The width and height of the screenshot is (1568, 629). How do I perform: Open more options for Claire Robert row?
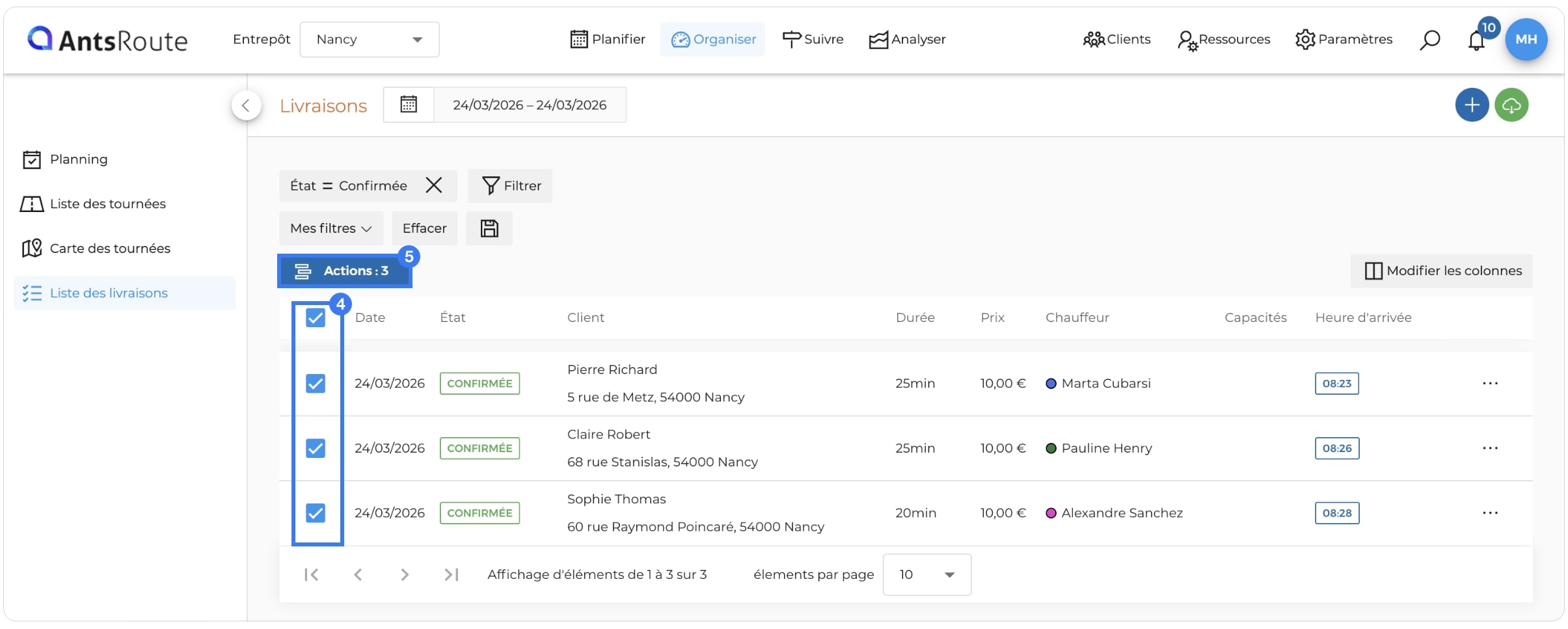coord(1490,448)
